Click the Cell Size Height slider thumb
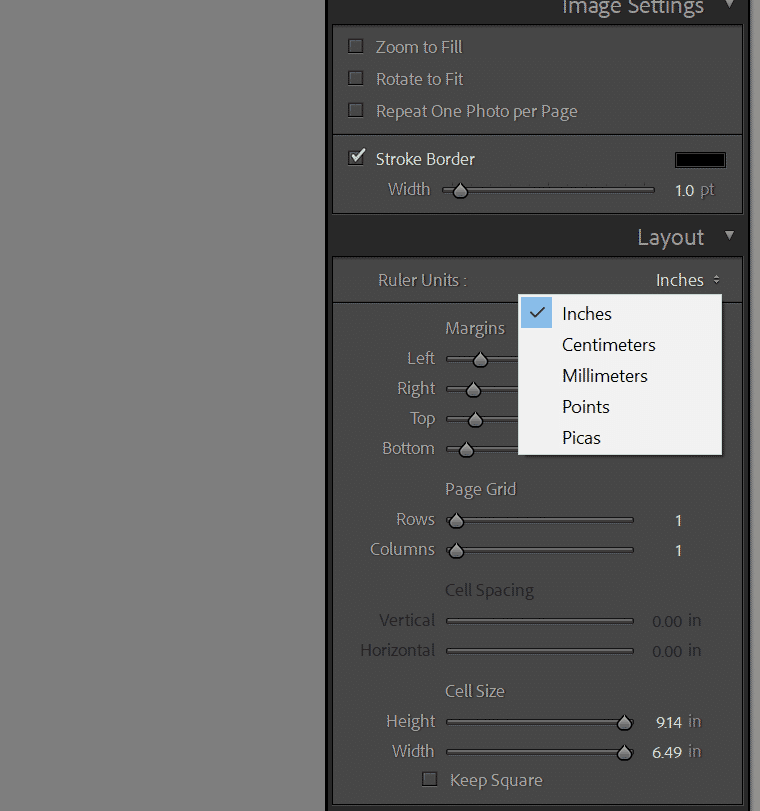This screenshot has width=760, height=811. (624, 721)
